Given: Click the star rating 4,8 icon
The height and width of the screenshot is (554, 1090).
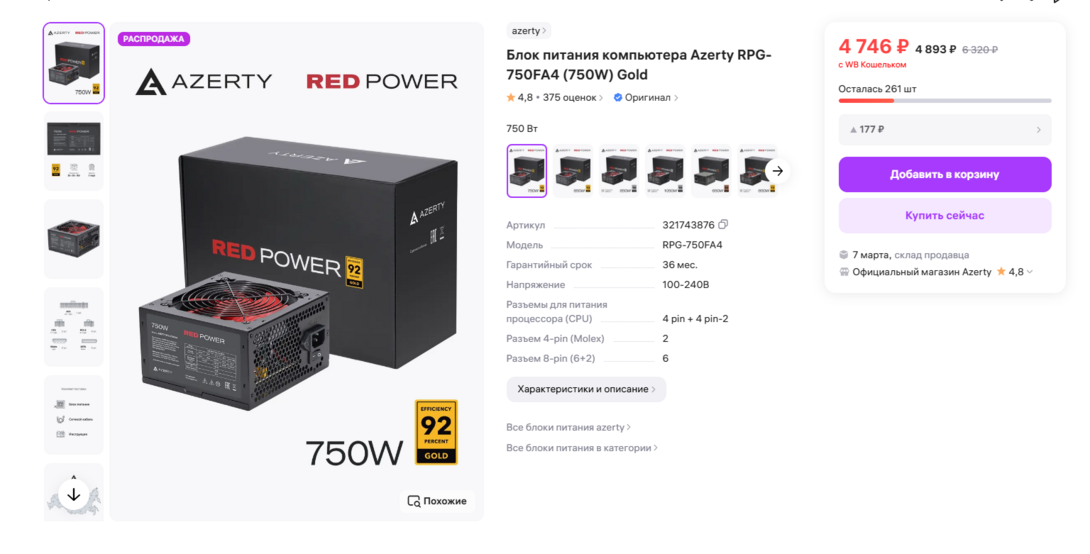Looking at the screenshot, I should pyautogui.click(x=511, y=98).
